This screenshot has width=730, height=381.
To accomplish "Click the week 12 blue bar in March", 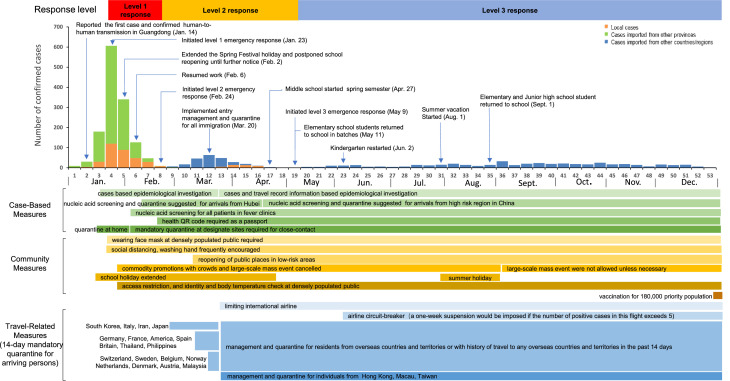I will click(209, 161).
